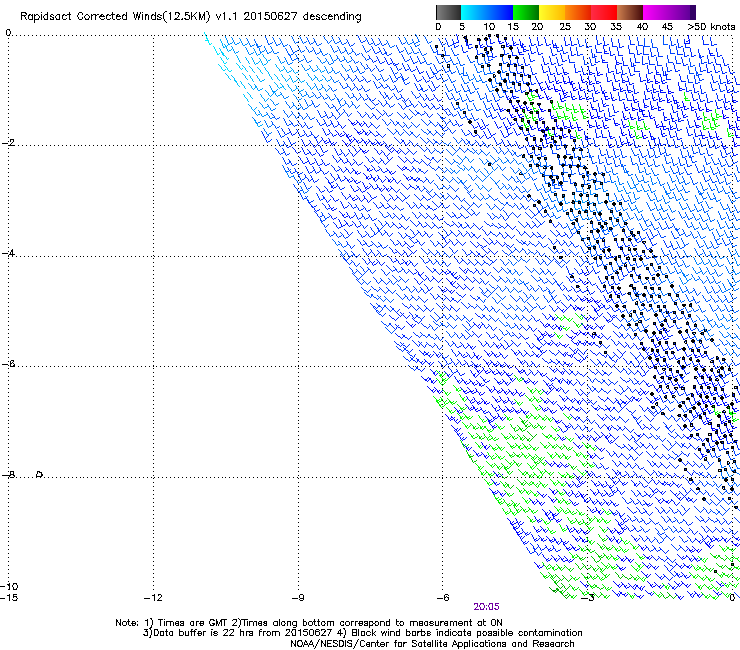Click the cyan-blue 5-15 knots color bar segment
The height and width of the screenshot is (650, 740).
(487, 12)
